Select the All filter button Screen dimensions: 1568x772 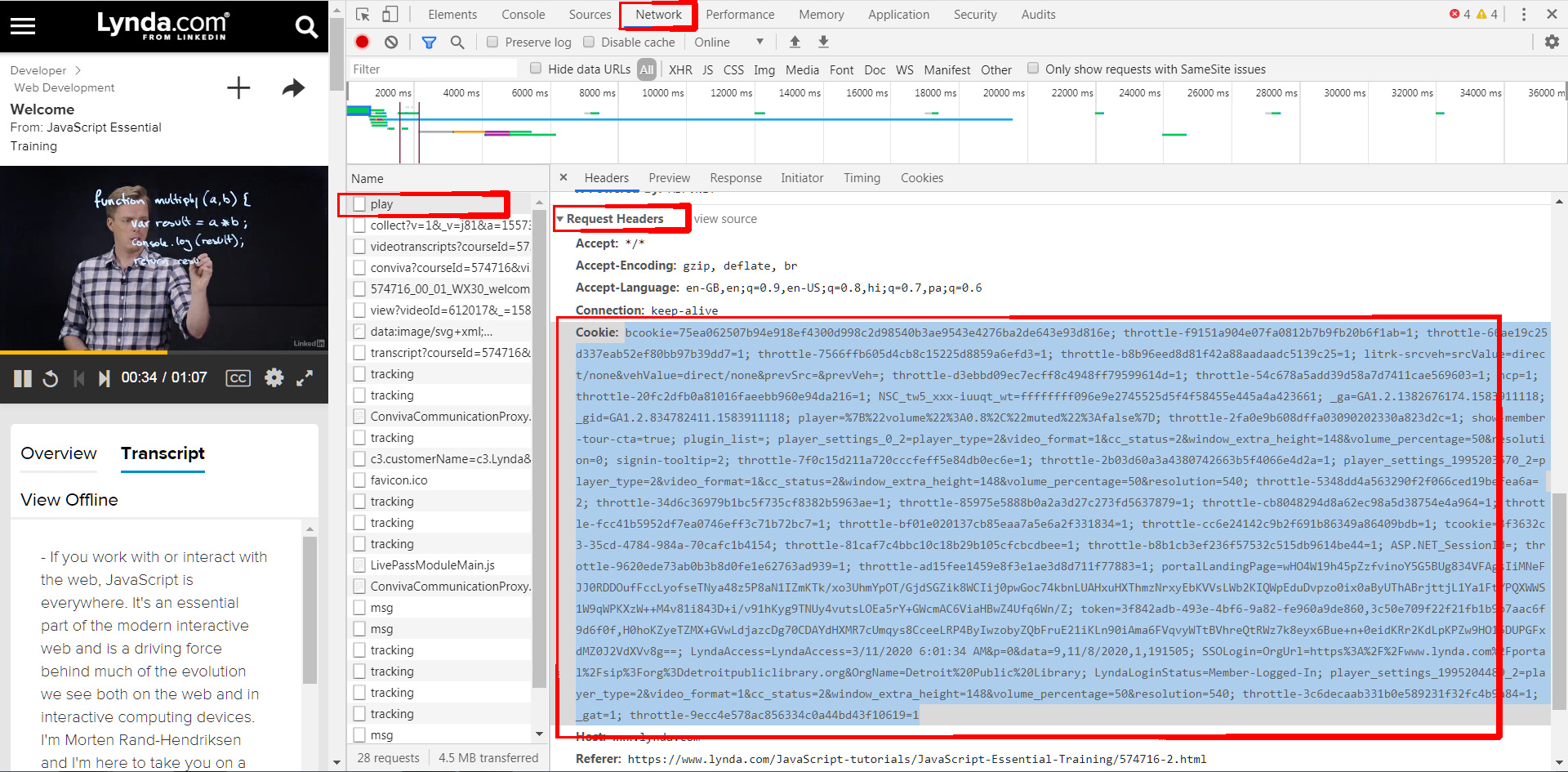click(647, 69)
